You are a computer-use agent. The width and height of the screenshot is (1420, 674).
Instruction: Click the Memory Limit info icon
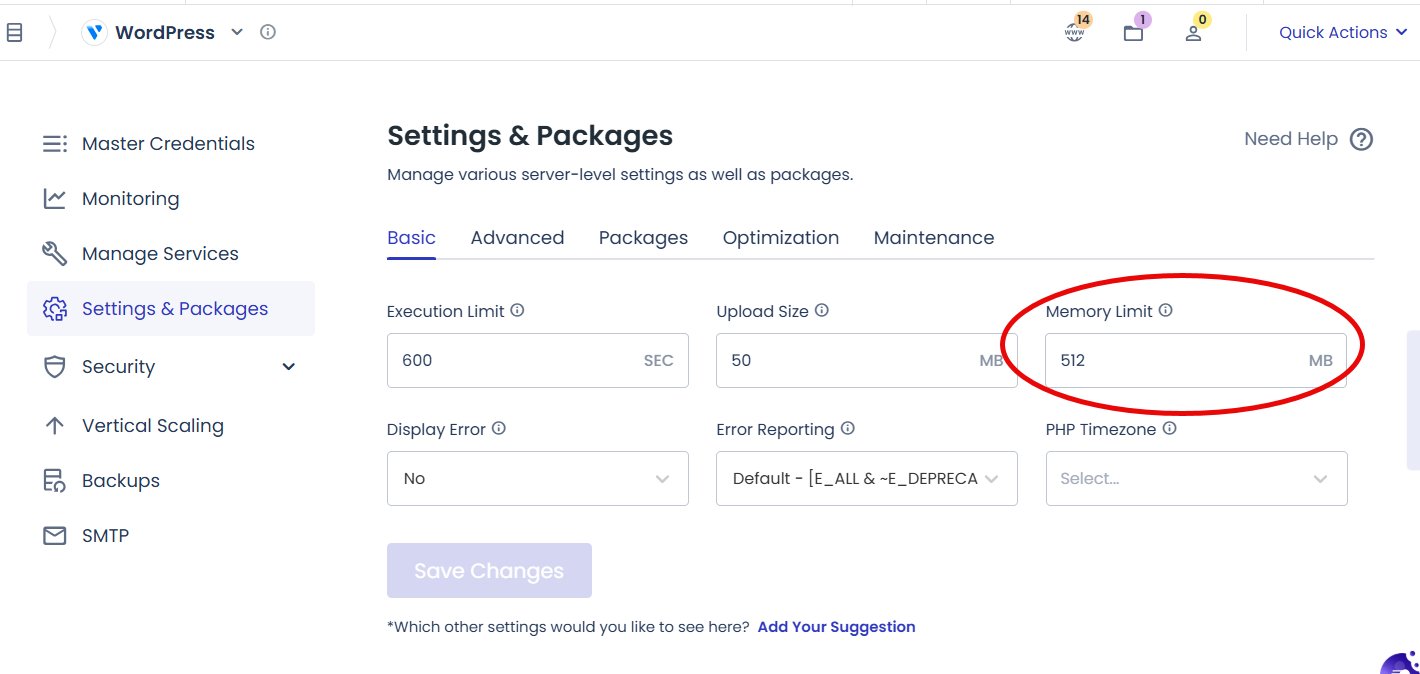click(1165, 311)
